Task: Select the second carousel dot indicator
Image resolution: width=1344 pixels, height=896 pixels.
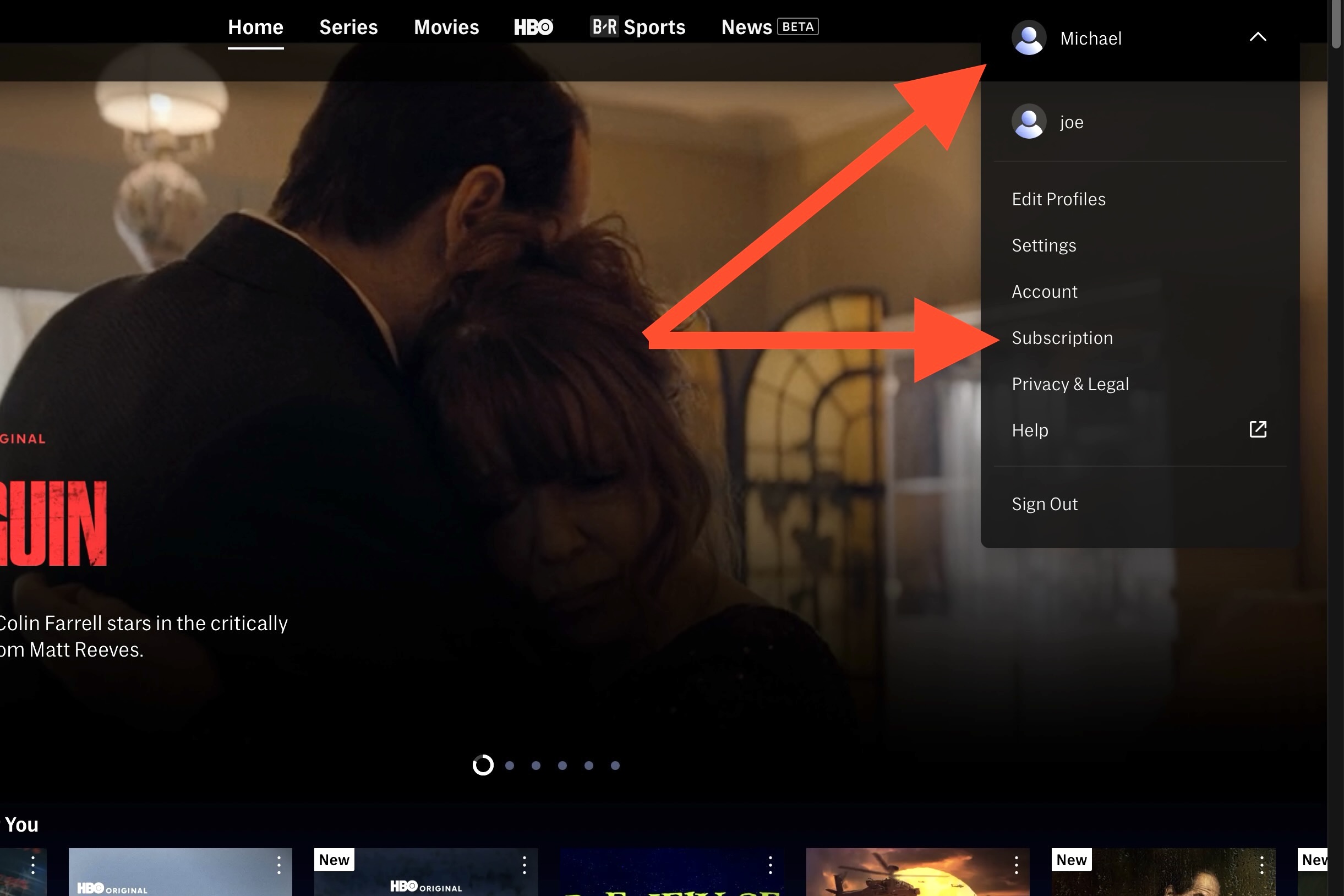Action: point(510,765)
